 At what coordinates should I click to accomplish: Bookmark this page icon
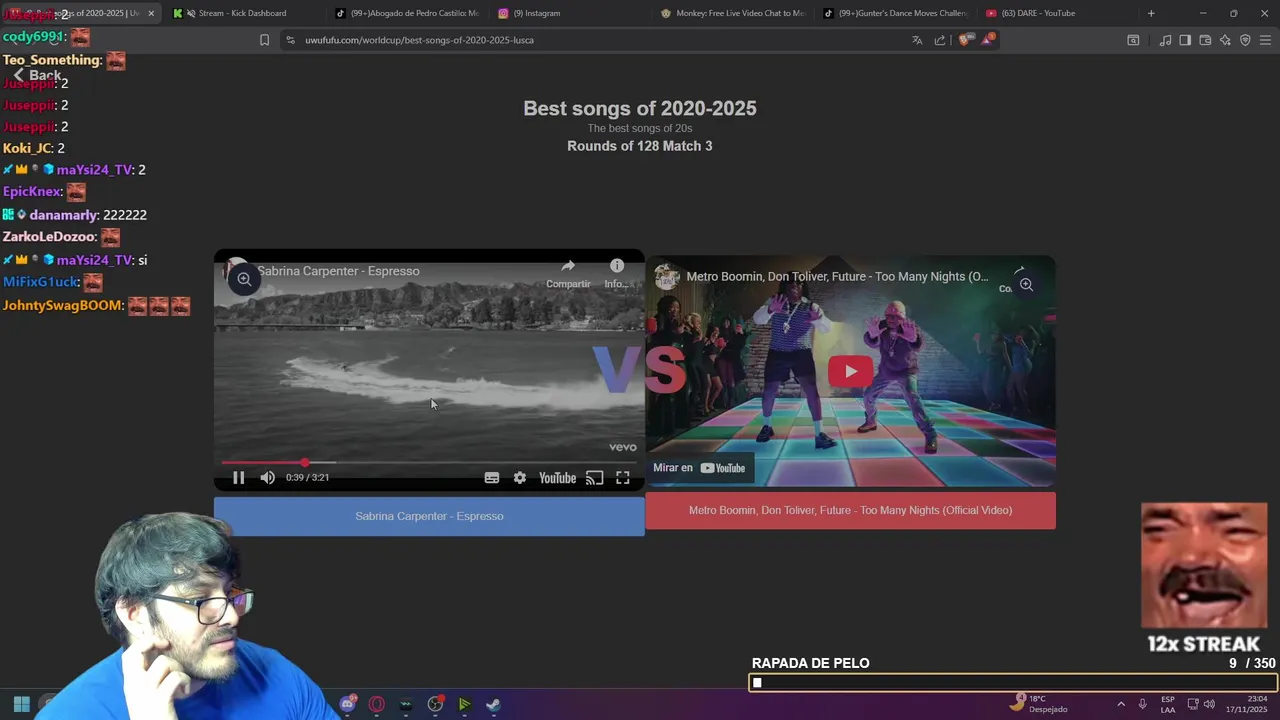pyautogui.click(x=264, y=40)
